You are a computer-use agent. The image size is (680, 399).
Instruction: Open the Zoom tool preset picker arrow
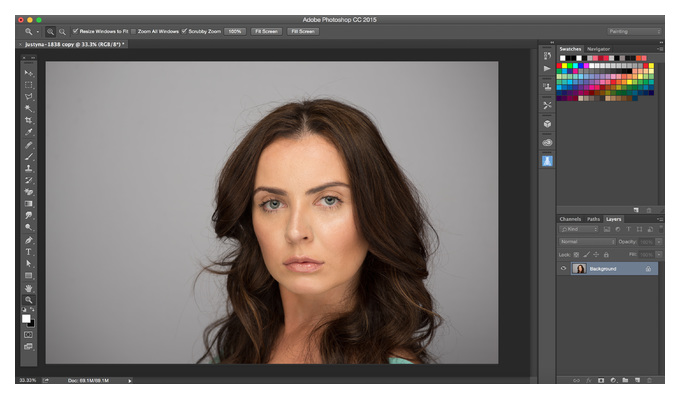[38, 32]
